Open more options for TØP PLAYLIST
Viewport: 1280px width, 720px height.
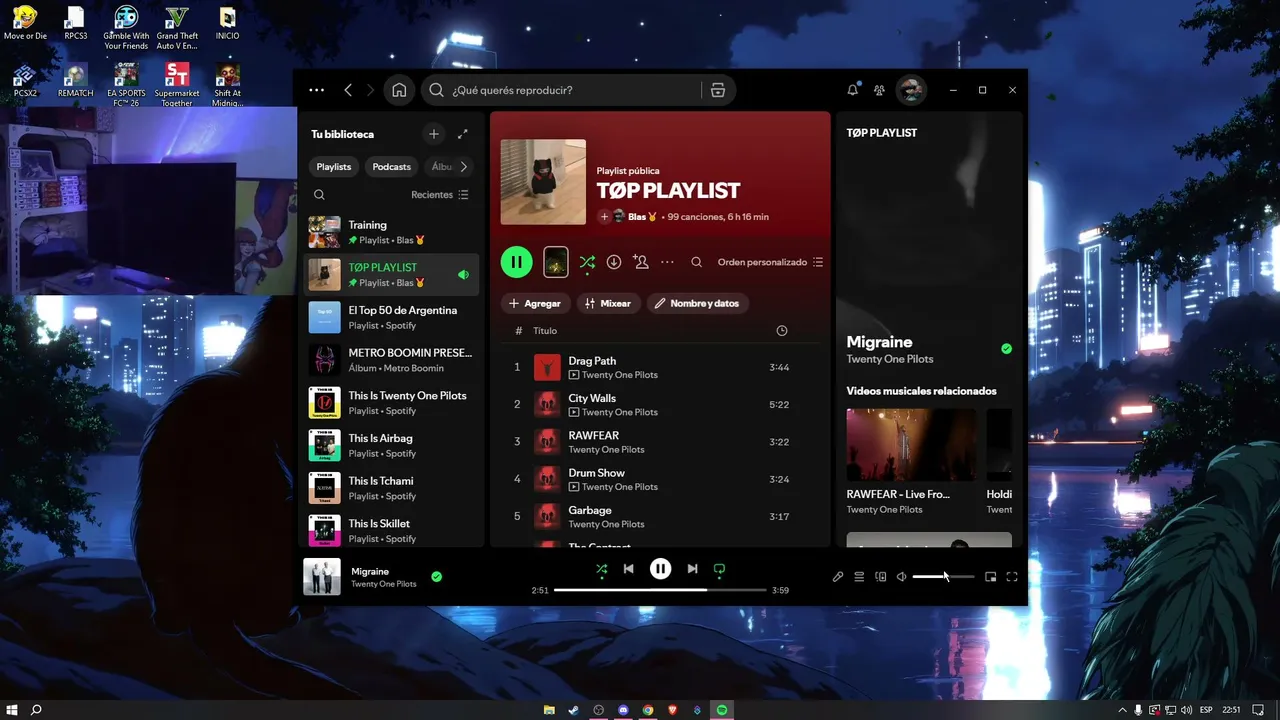(667, 262)
